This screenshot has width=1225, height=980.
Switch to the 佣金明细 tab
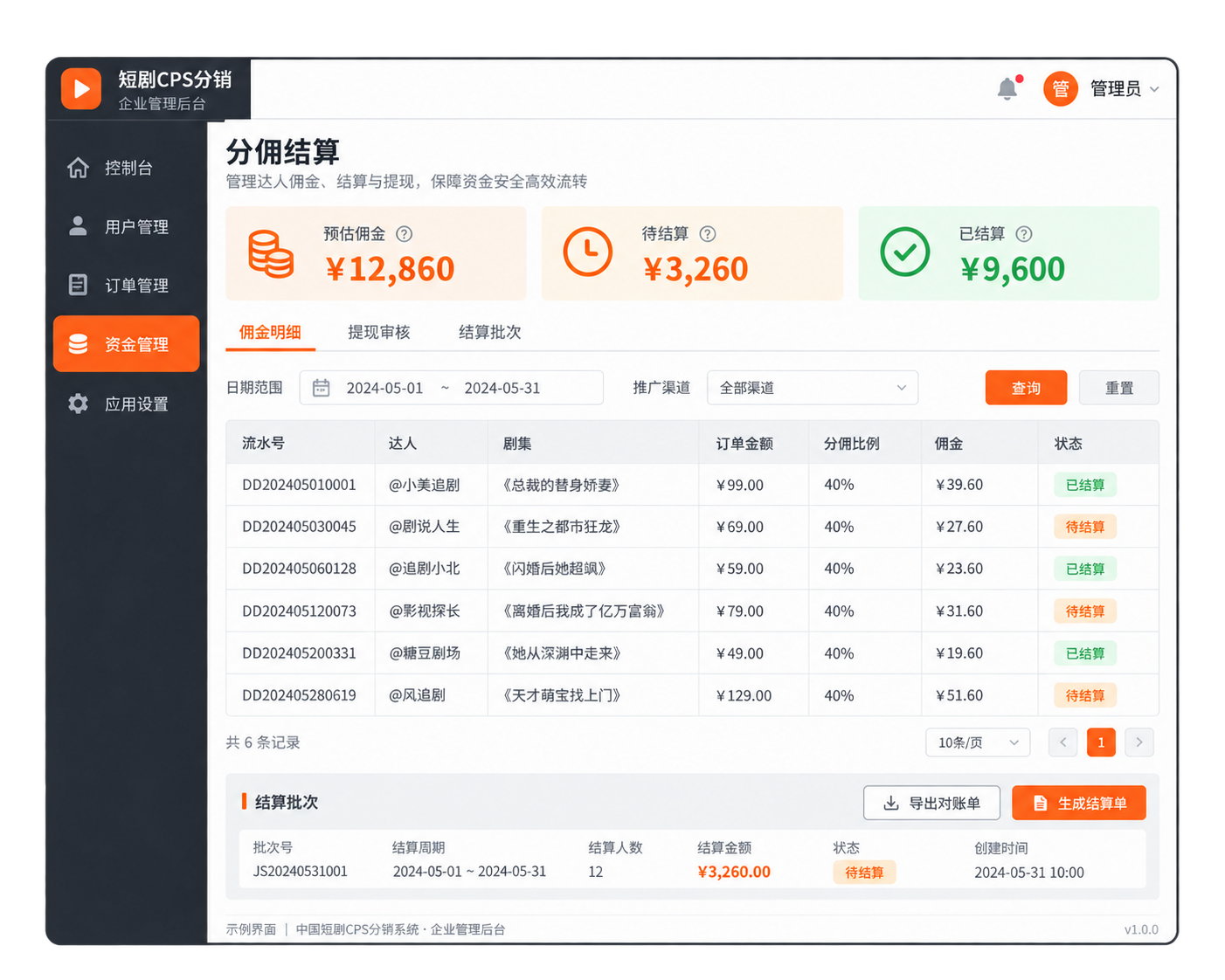[270, 332]
